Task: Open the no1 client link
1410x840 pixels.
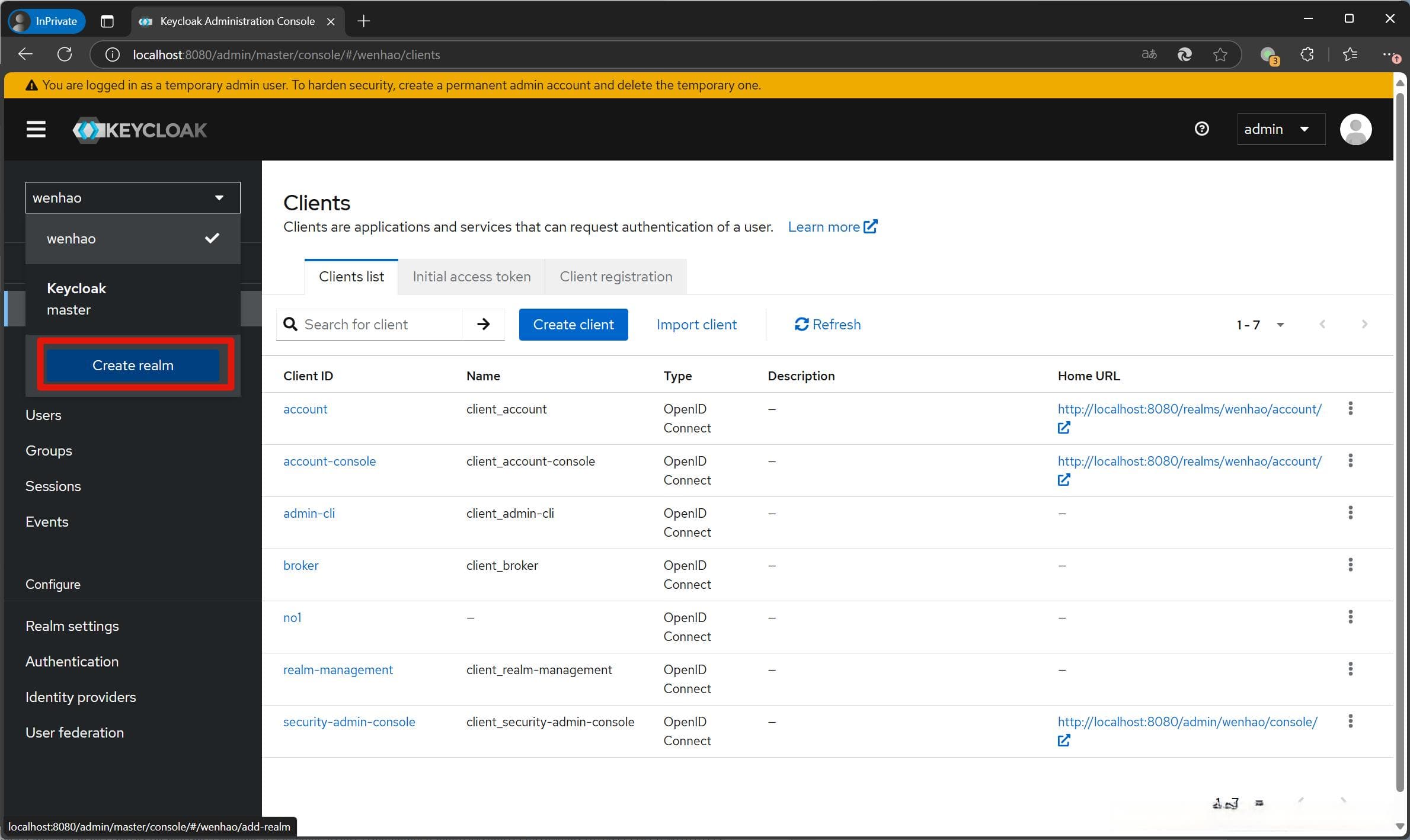Action: coord(292,617)
